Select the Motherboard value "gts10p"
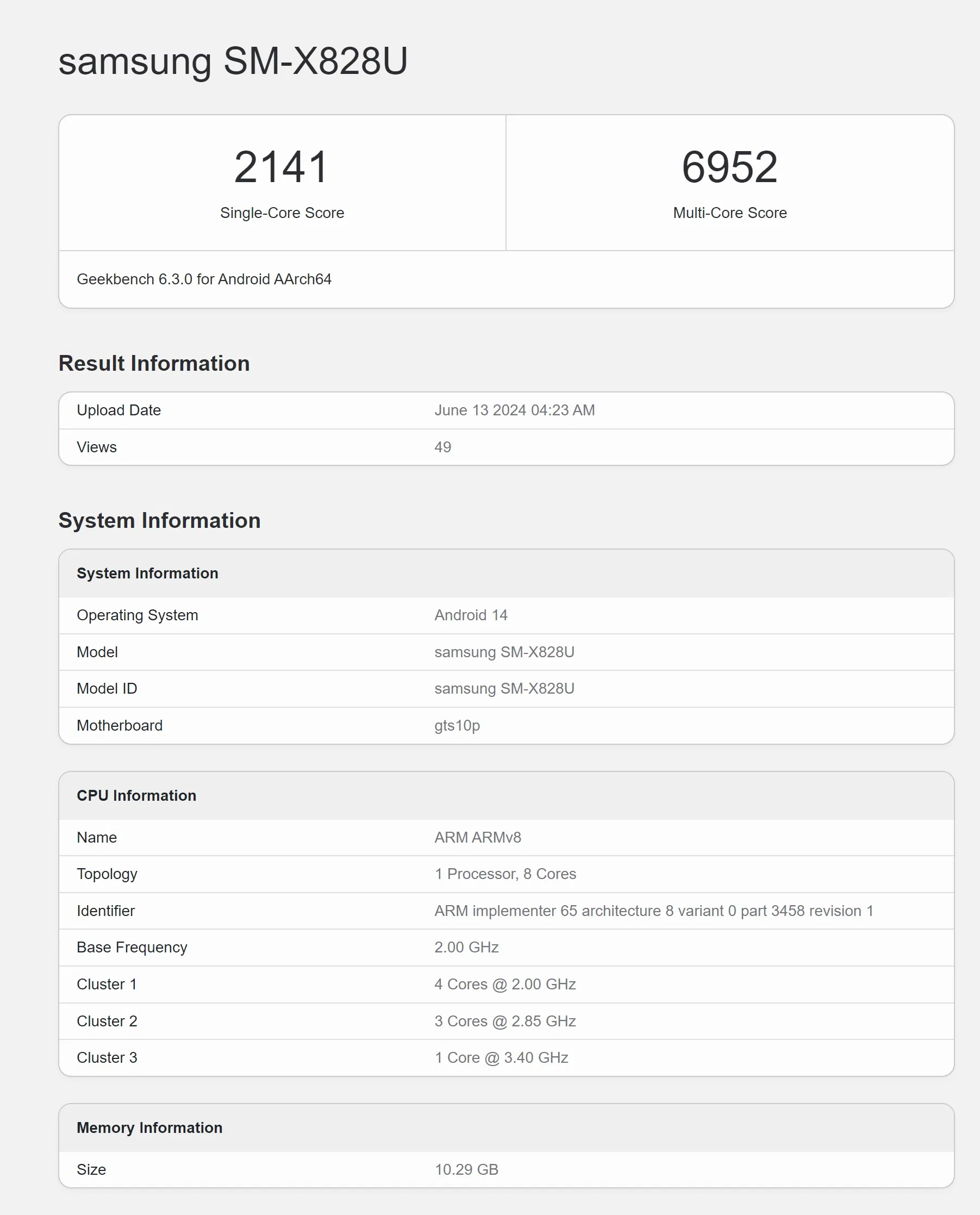Image resolution: width=980 pixels, height=1215 pixels. (457, 725)
